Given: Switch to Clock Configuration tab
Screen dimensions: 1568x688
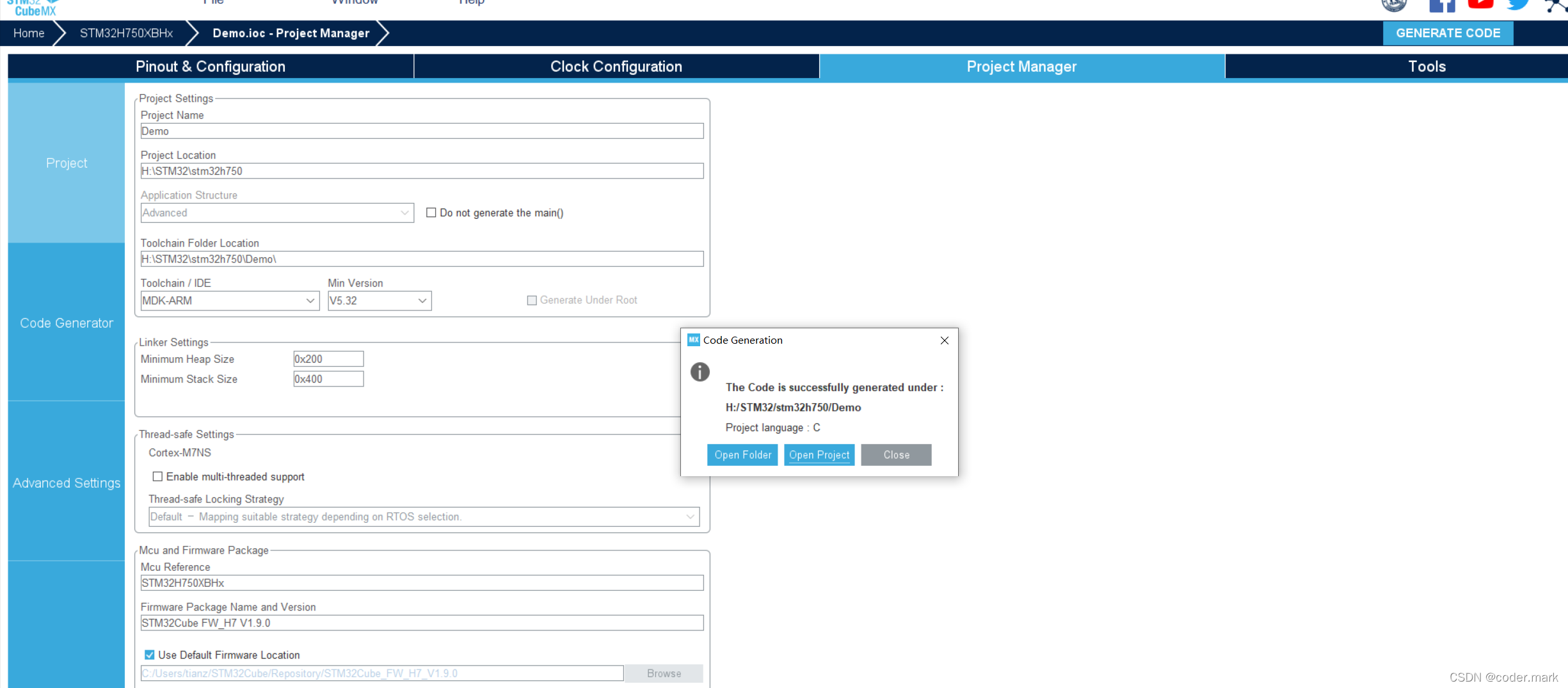Looking at the screenshot, I should click(616, 67).
